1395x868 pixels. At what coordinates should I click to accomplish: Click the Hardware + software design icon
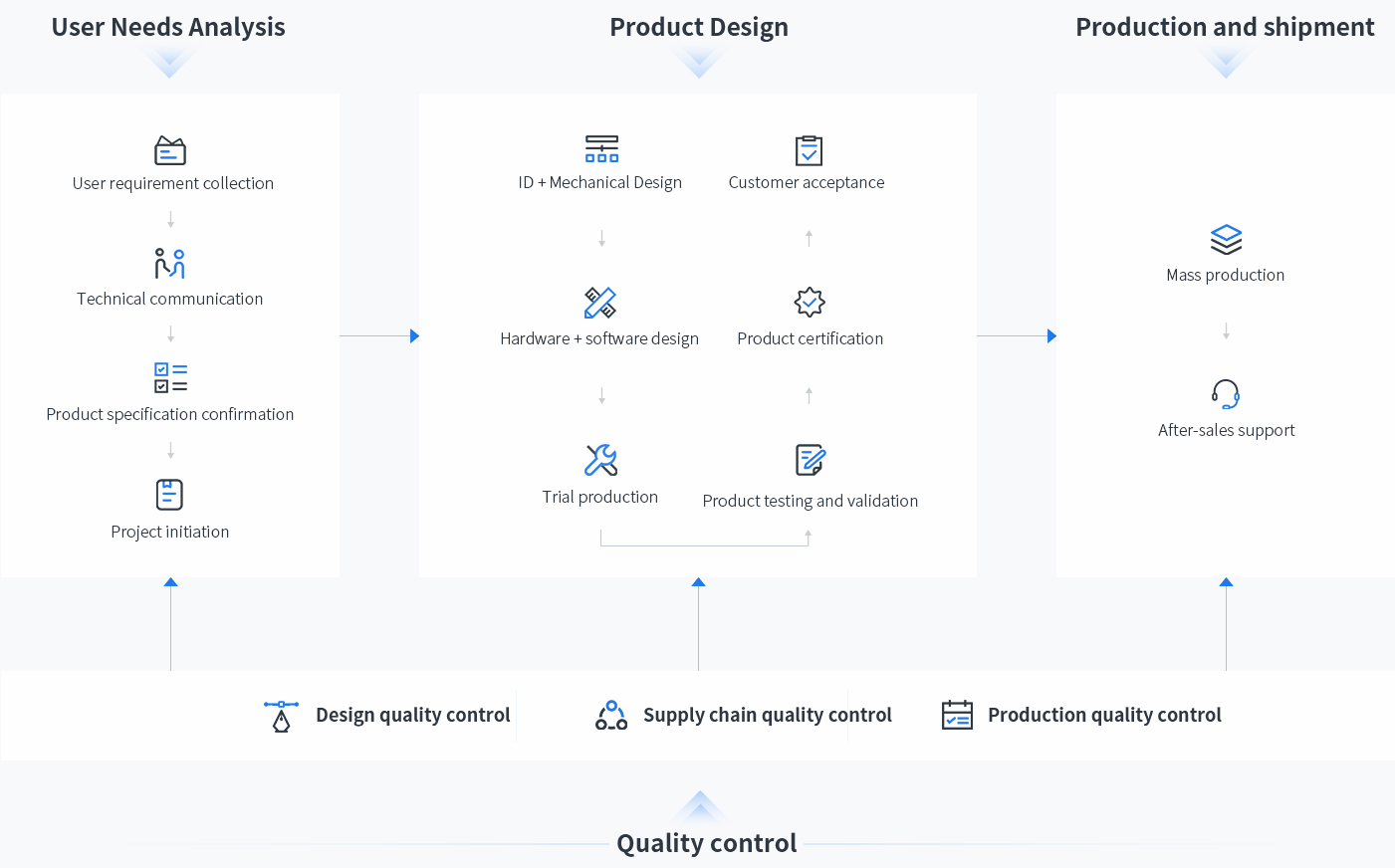pos(600,303)
